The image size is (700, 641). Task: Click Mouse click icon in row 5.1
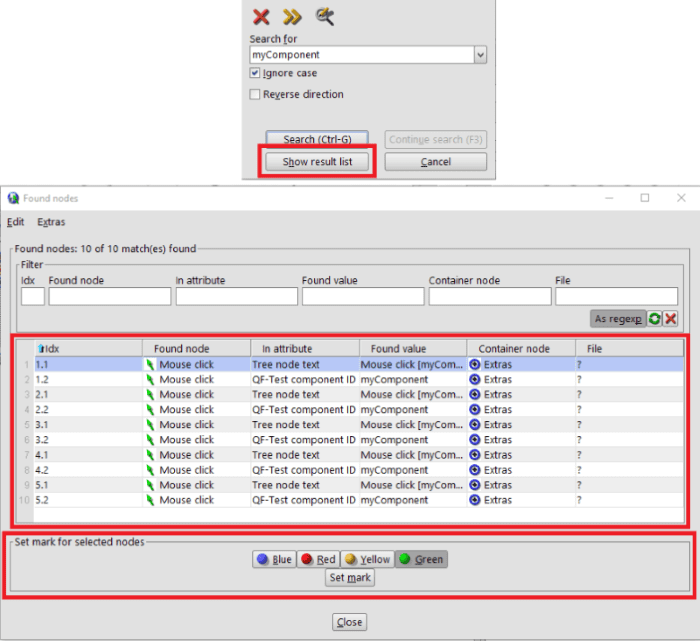pos(150,485)
